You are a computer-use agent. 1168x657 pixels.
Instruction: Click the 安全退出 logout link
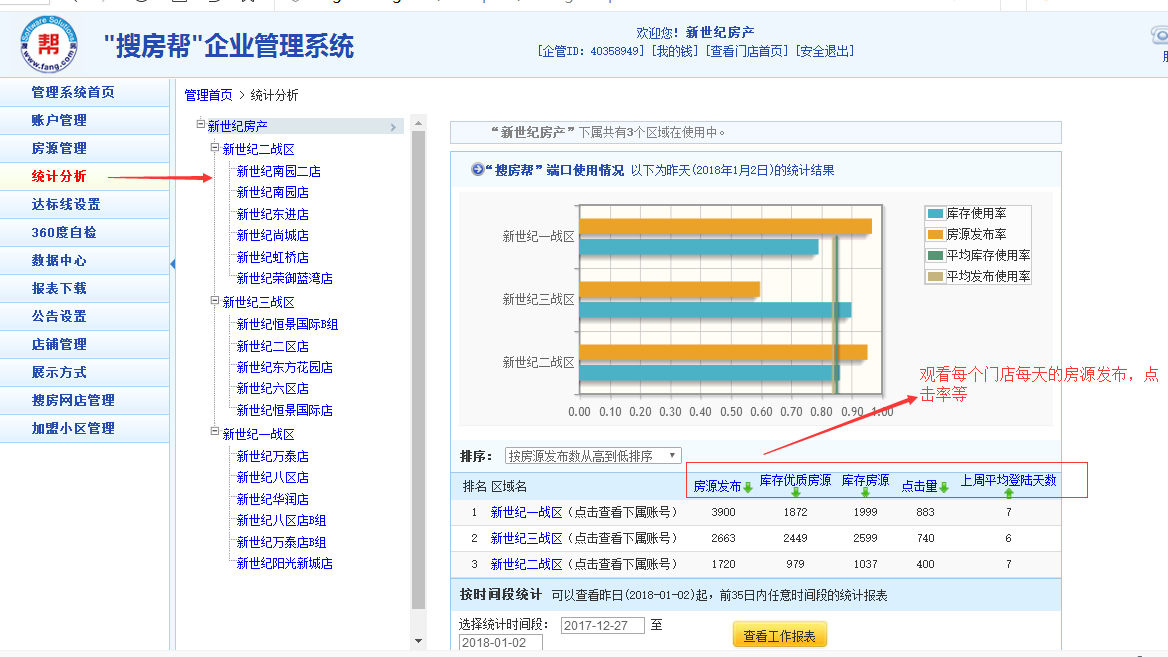click(825, 51)
